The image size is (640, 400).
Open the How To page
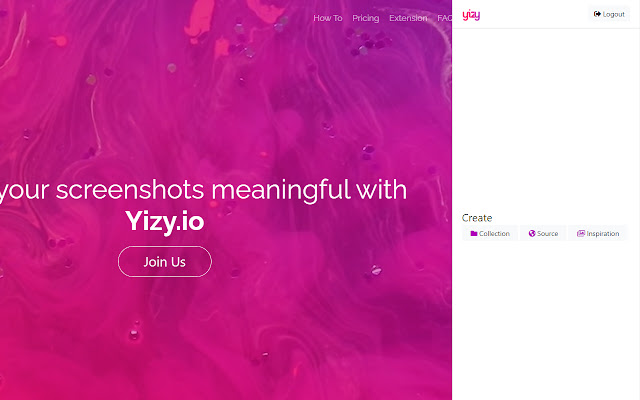[x=328, y=18]
